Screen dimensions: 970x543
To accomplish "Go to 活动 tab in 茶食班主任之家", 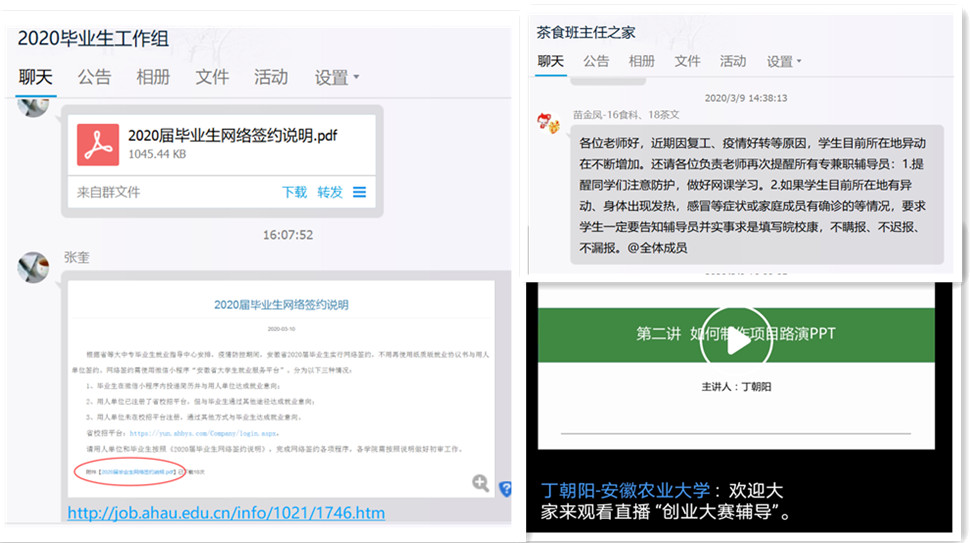I will pyautogui.click(x=732, y=61).
